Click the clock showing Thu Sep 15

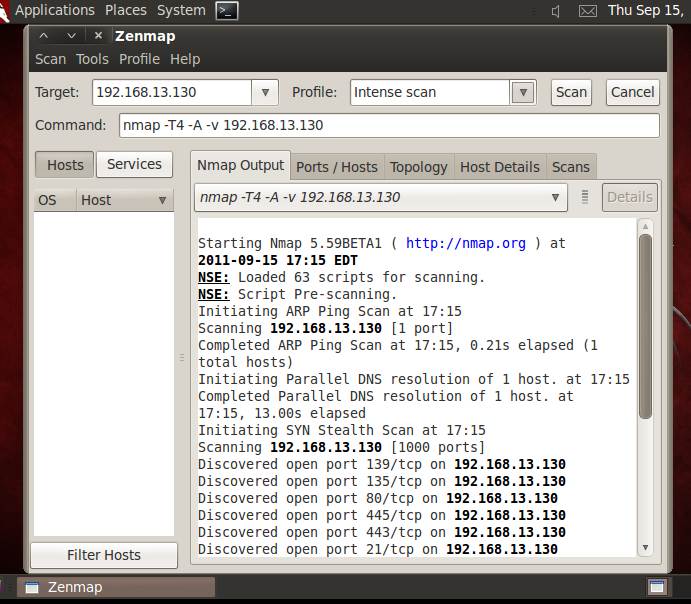tap(646, 10)
